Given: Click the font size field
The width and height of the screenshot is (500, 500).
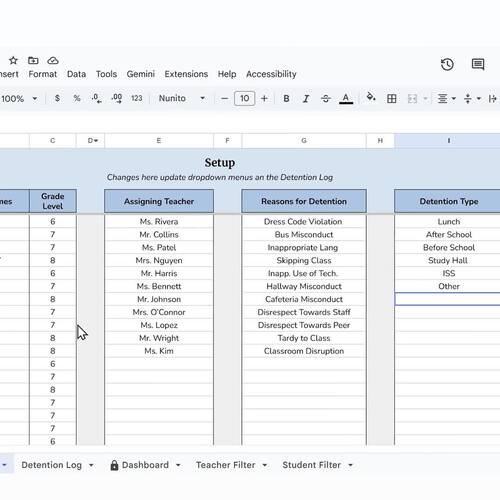Looking at the screenshot, I should (x=245, y=99).
